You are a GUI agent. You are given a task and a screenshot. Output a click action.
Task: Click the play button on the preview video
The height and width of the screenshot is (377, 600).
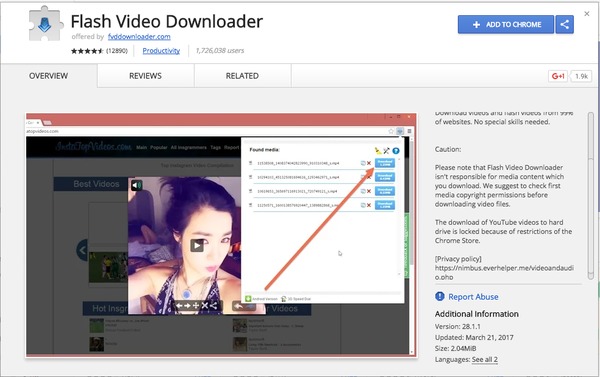click(x=197, y=245)
